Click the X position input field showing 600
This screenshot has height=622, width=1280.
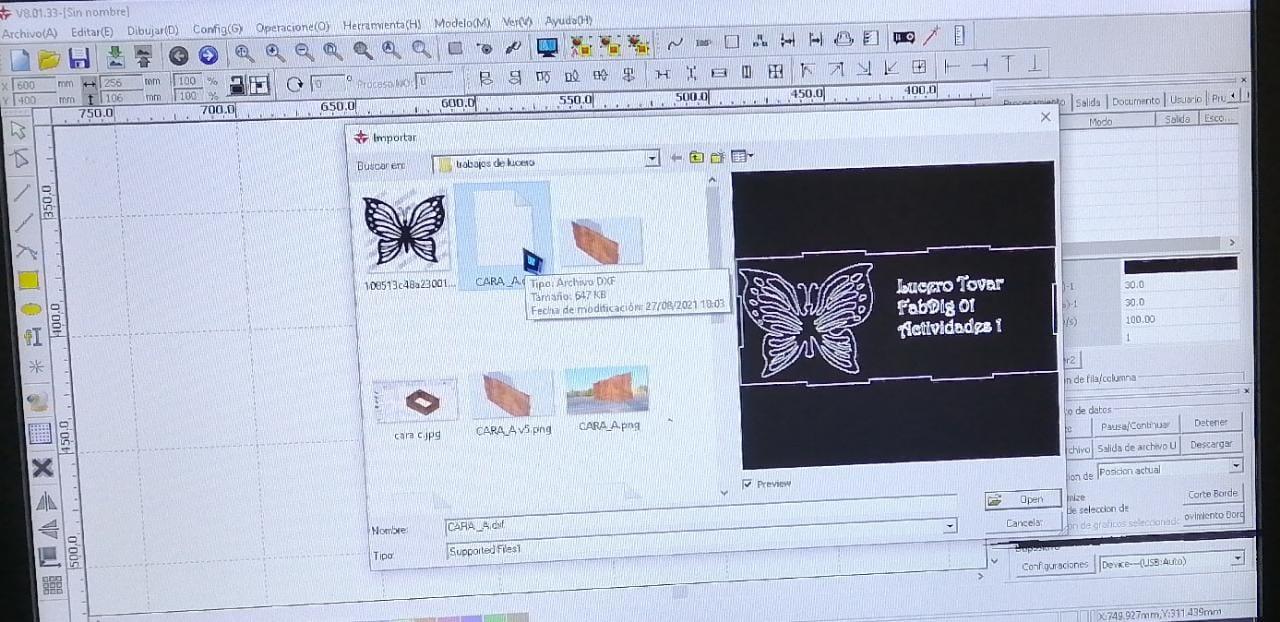pyautogui.click(x=35, y=86)
